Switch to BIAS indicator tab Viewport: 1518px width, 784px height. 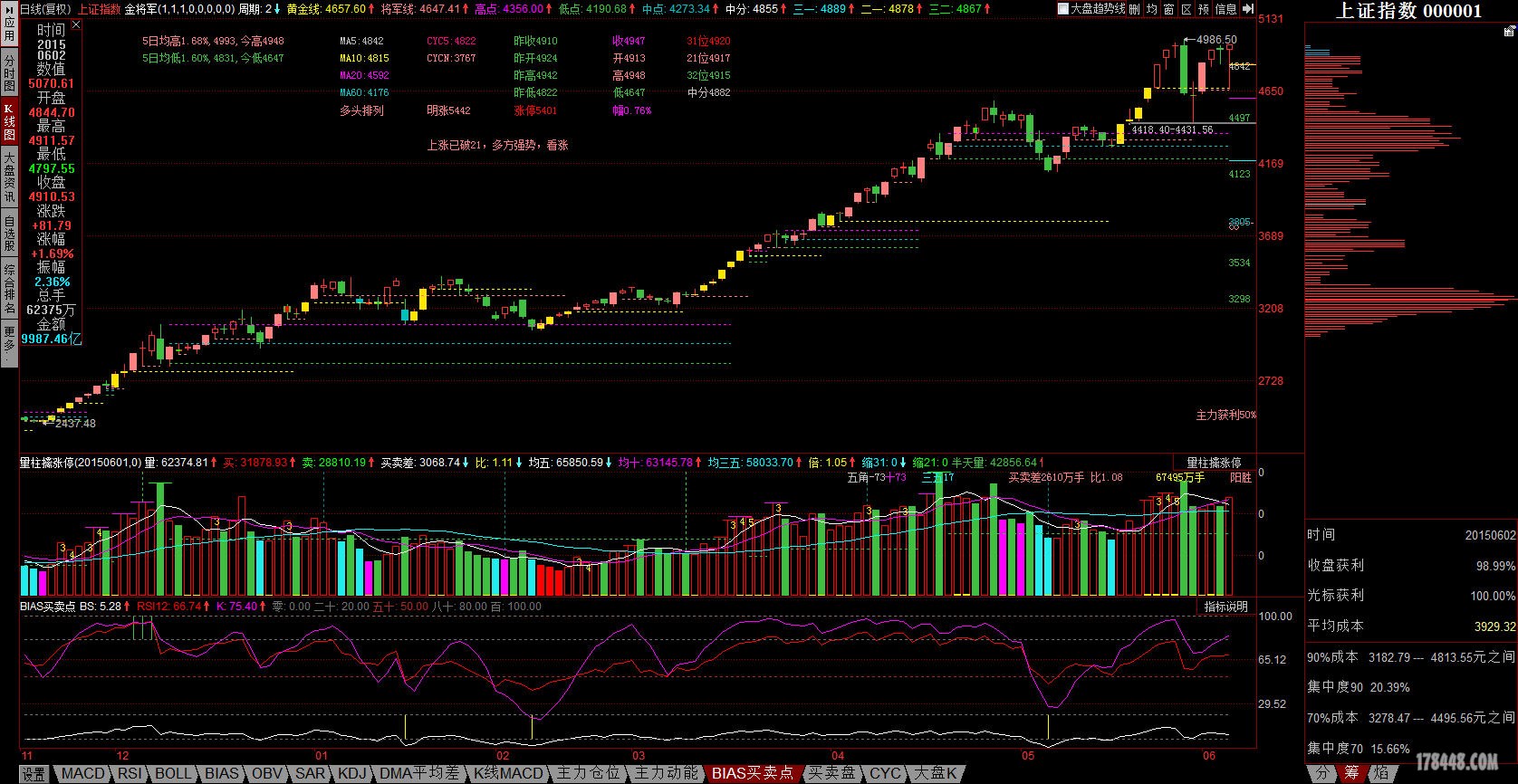point(221,774)
